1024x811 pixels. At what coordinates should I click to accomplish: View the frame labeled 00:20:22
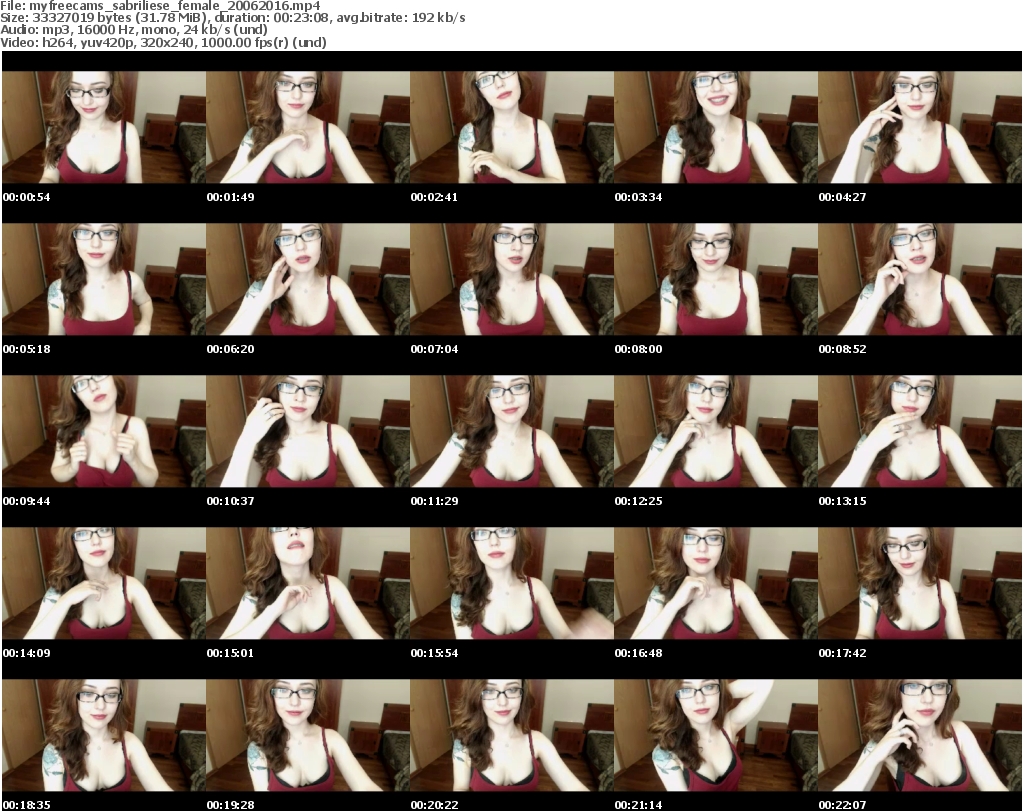click(512, 736)
